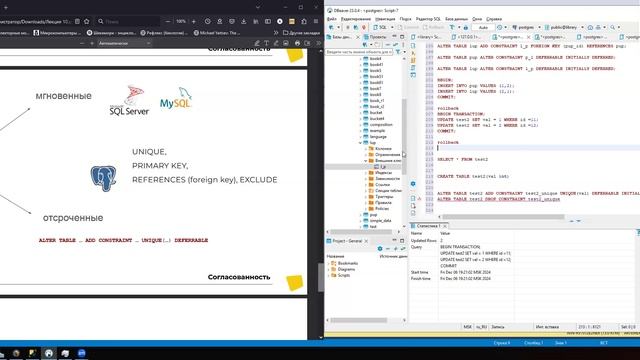The height and width of the screenshot is (360, 640).
Task: Click the browser history clock icon
Action: [207, 21]
